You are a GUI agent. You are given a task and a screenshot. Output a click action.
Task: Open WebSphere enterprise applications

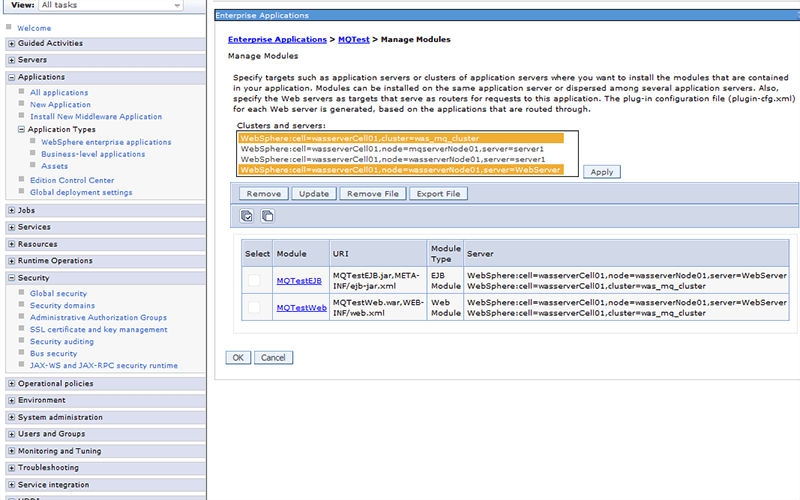(106, 142)
